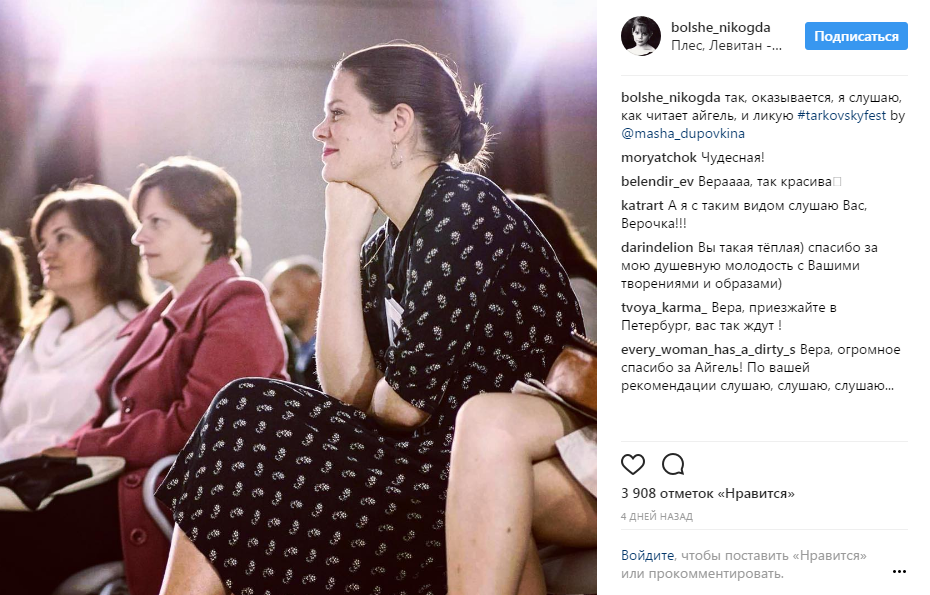Open the three-dot more options menu
930x595 pixels.
point(899,571)
